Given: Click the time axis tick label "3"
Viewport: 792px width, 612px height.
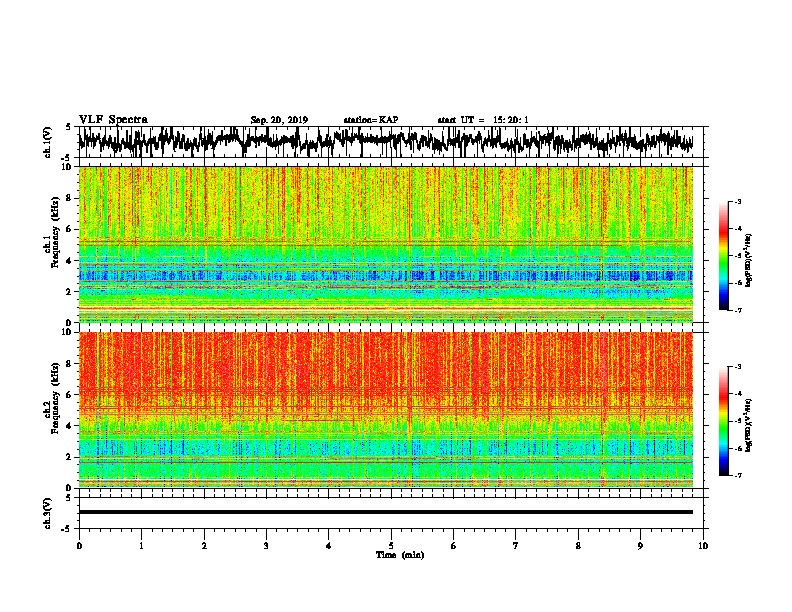Looking at the screenshot, I should point(266,546).
